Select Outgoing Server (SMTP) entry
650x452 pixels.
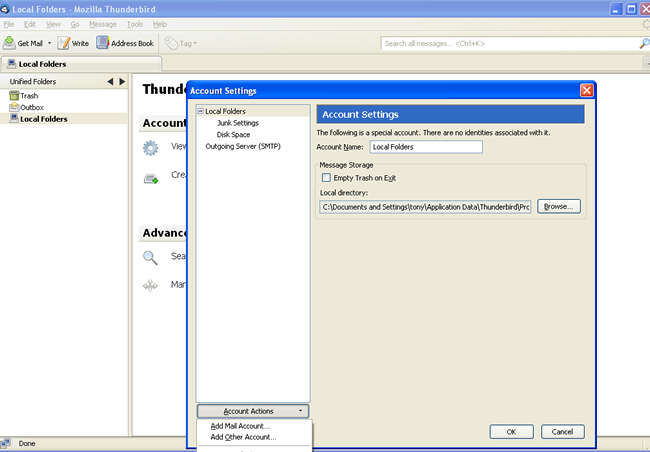point(243,146)
